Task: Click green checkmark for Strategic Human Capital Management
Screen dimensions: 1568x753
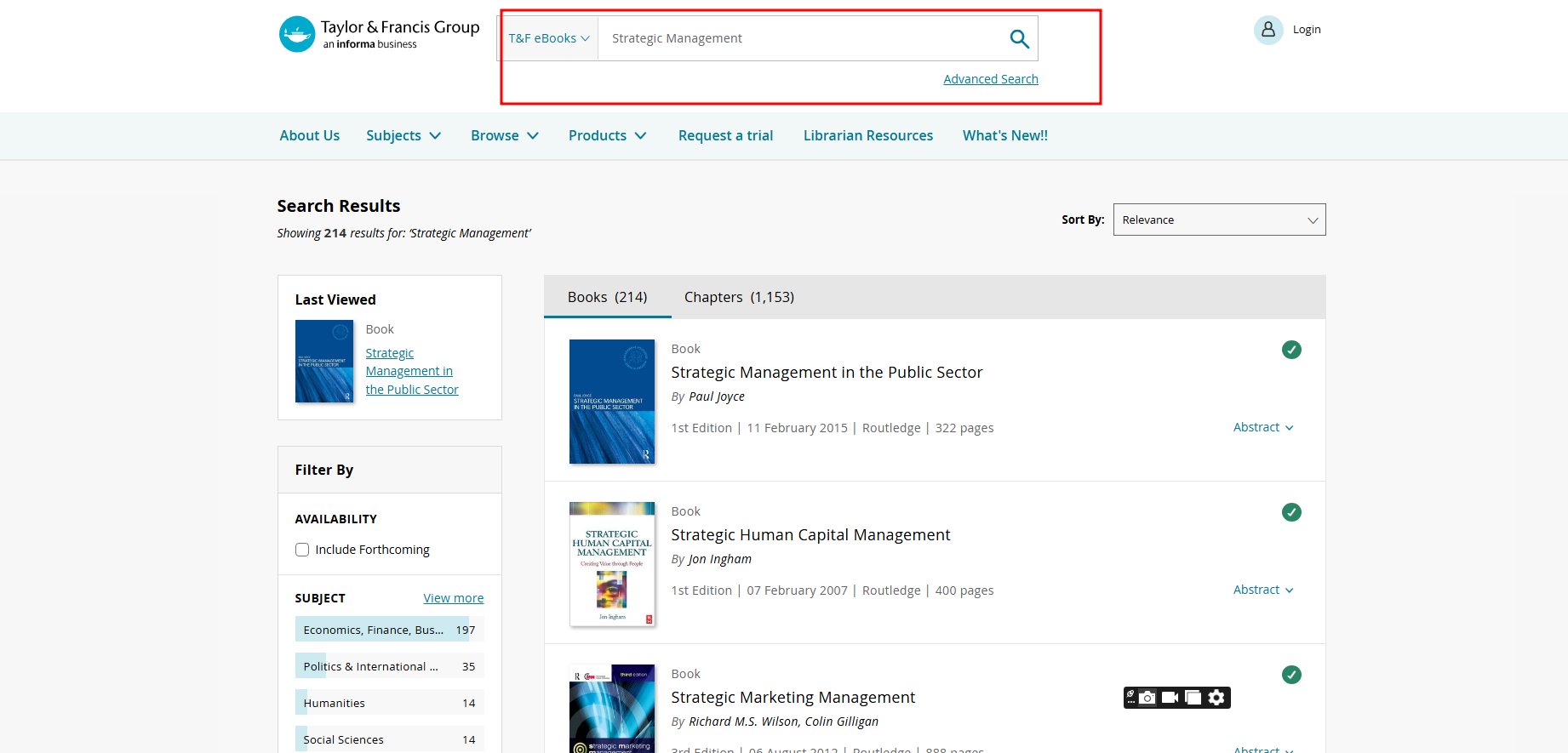Action: coord(1290,512)
